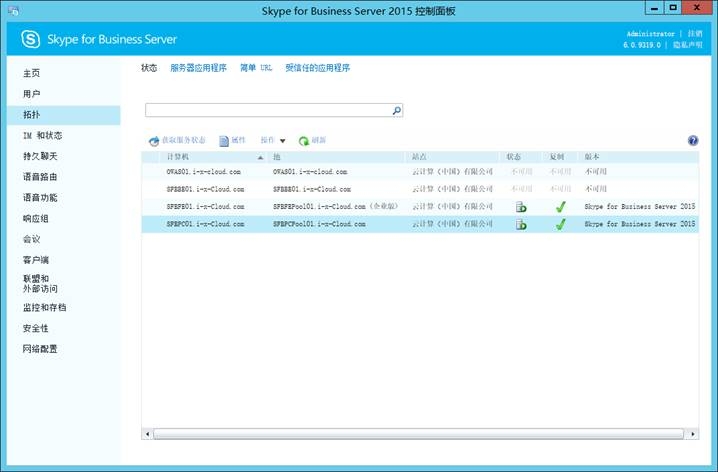Open 会议 in the sidebar

[32, 239]
